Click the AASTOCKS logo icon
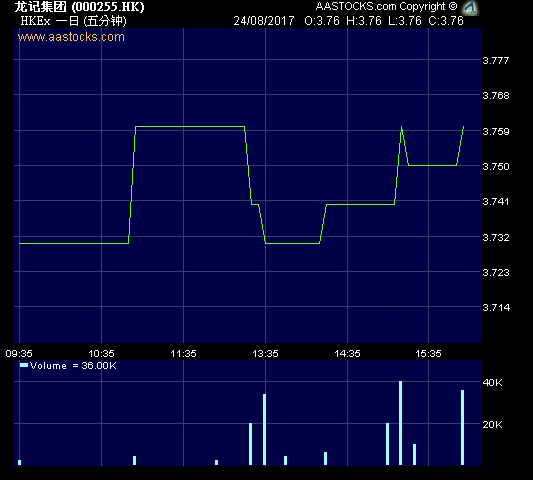This screenshot has width=533, height=480. tap(470, 7)
